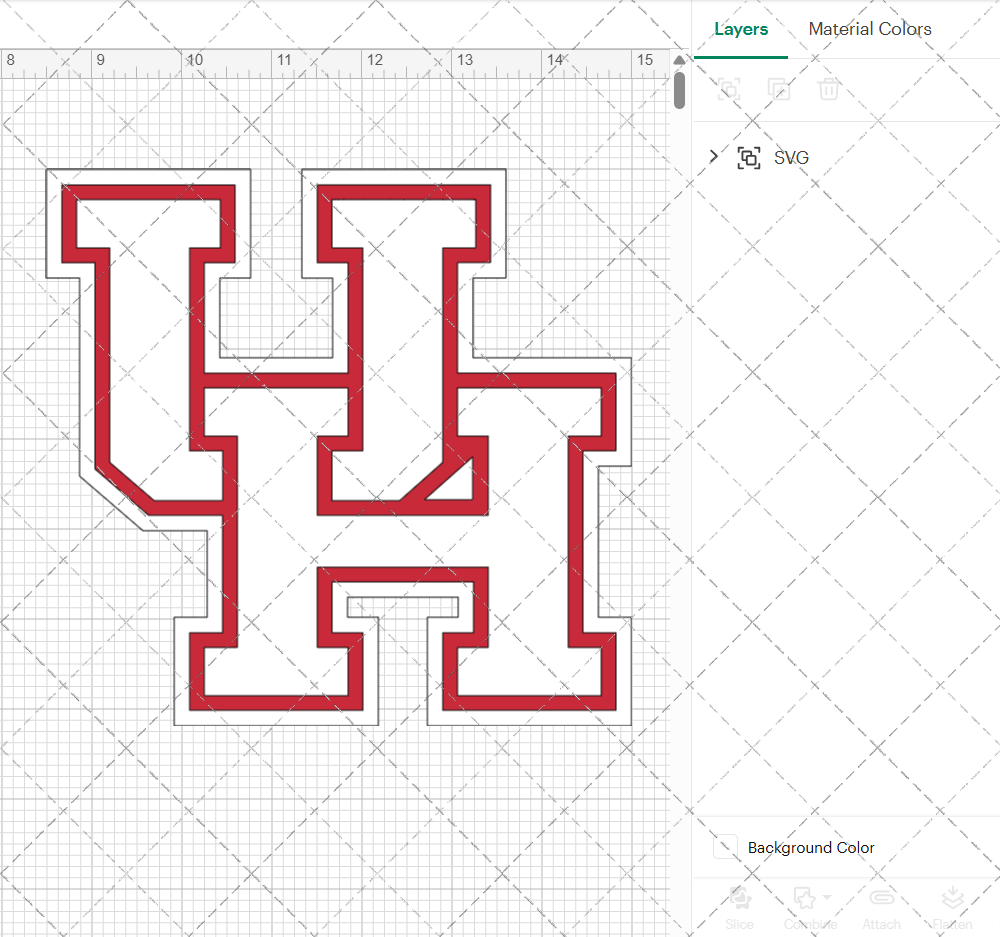
Task: Open the Material Colors tab
Action: pyautogui.click(x=869, y=29)
